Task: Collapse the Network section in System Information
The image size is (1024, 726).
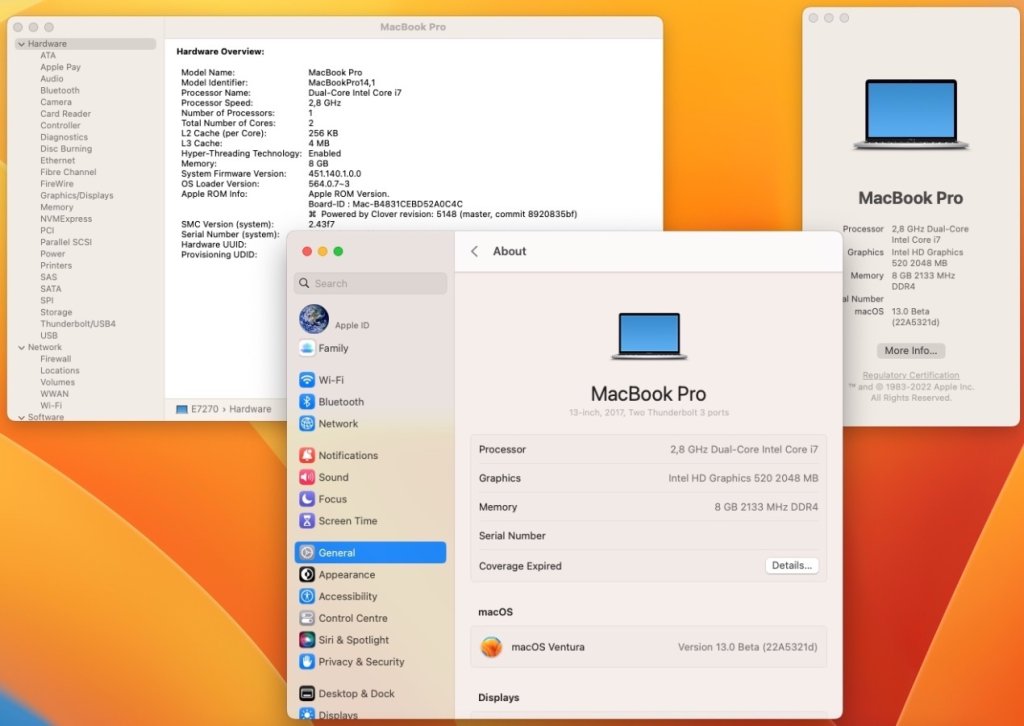Action: [21, 347]
